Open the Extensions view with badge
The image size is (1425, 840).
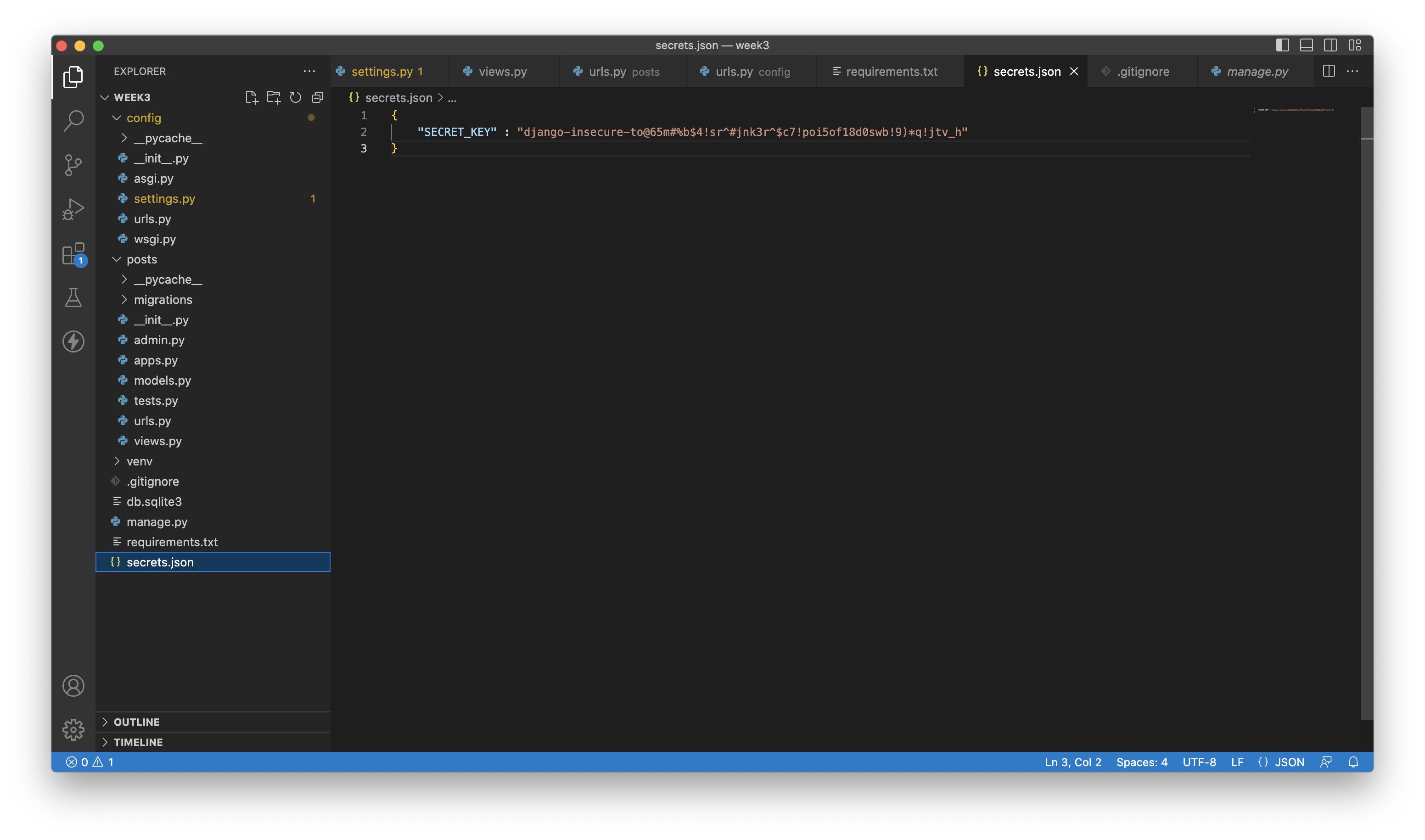coord(73,253)
